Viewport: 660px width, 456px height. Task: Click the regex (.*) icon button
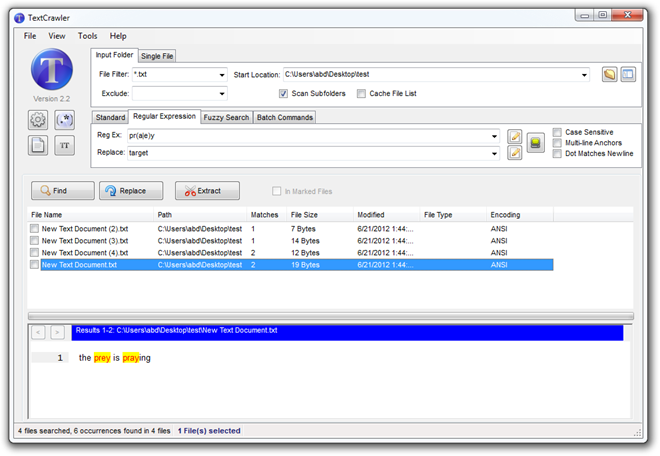coord(66,121)
